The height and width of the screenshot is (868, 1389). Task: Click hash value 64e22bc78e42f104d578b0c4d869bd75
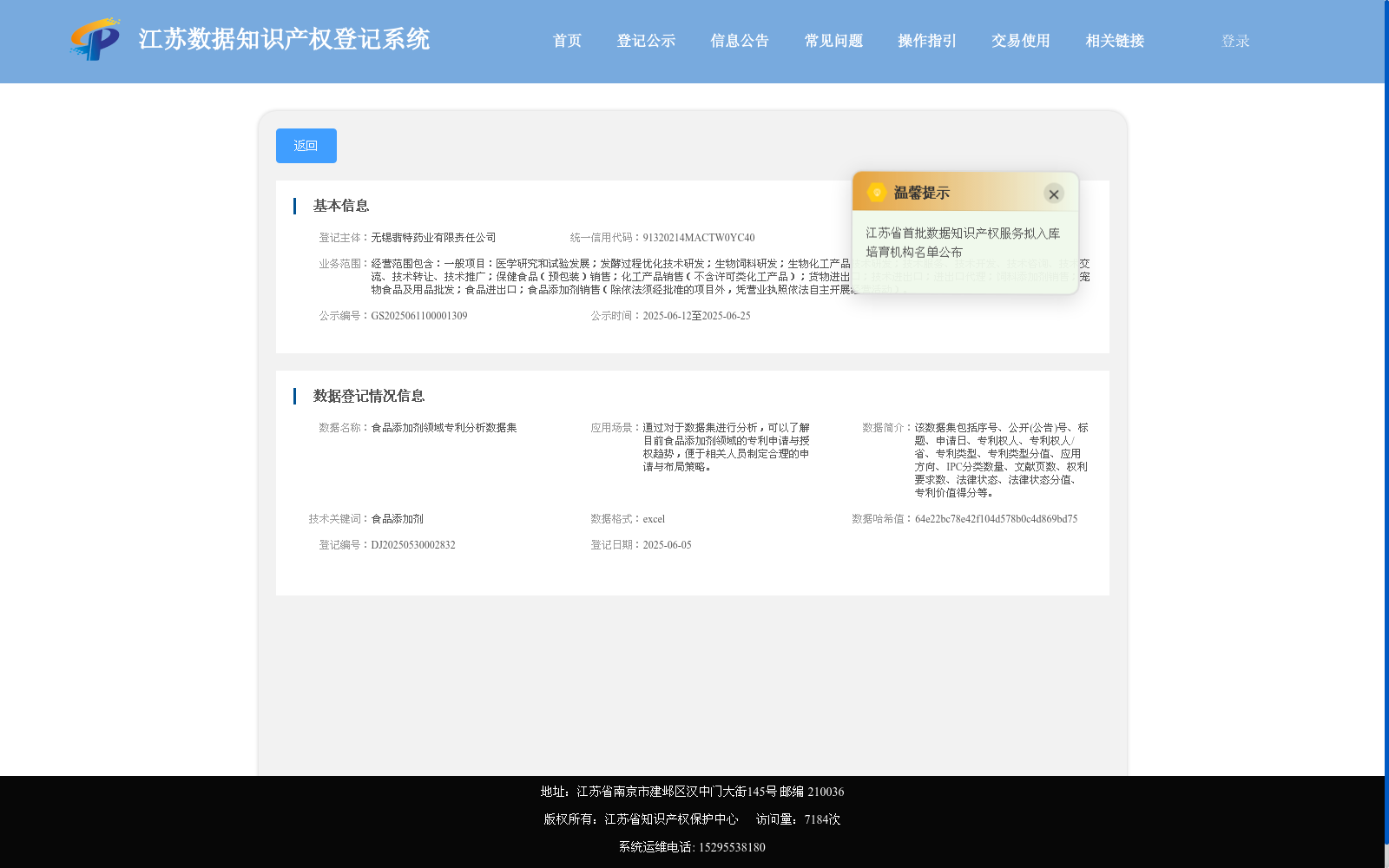[x=996, y=519]
